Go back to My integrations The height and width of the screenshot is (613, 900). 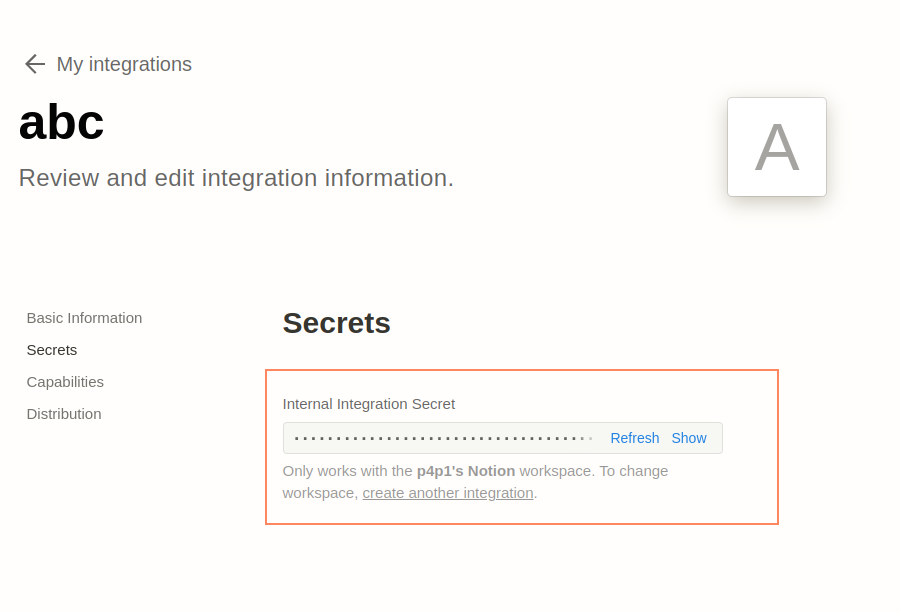[x=124, y=64]
